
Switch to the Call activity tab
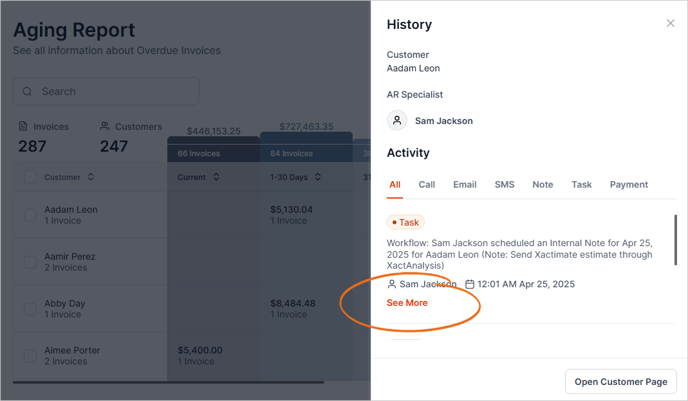click(426, 185)
